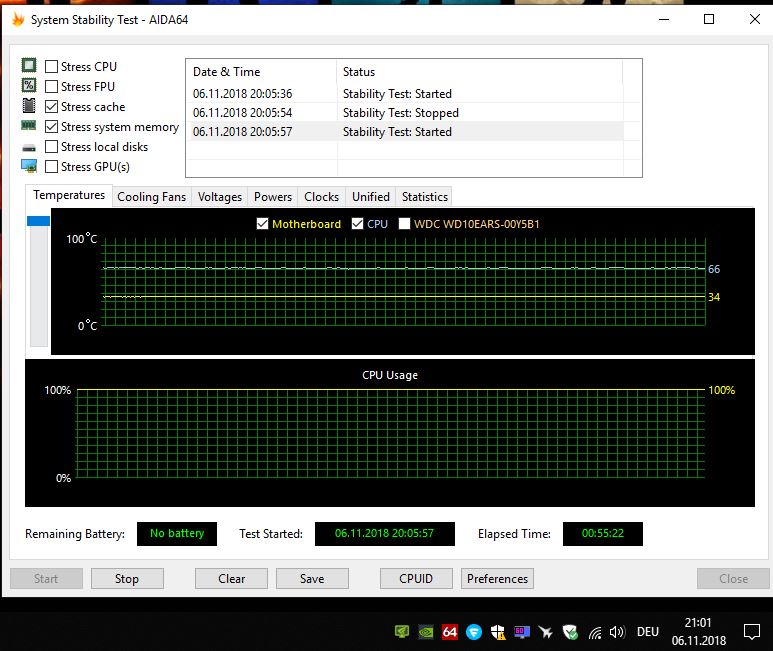This screenshot has width=773, height=651.
Task: Click the 66 CPU temperature value
Action: (714, 269)
